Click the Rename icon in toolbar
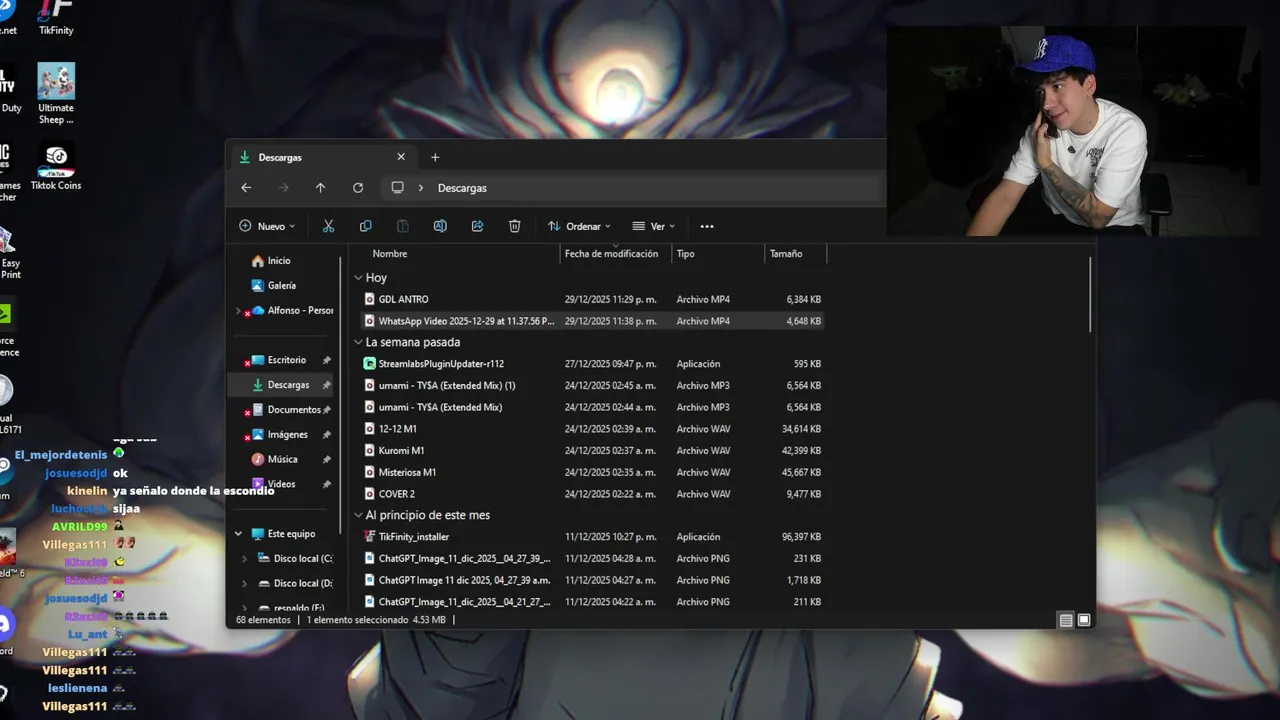1280x720 pixels. click(x=440, y=226)
